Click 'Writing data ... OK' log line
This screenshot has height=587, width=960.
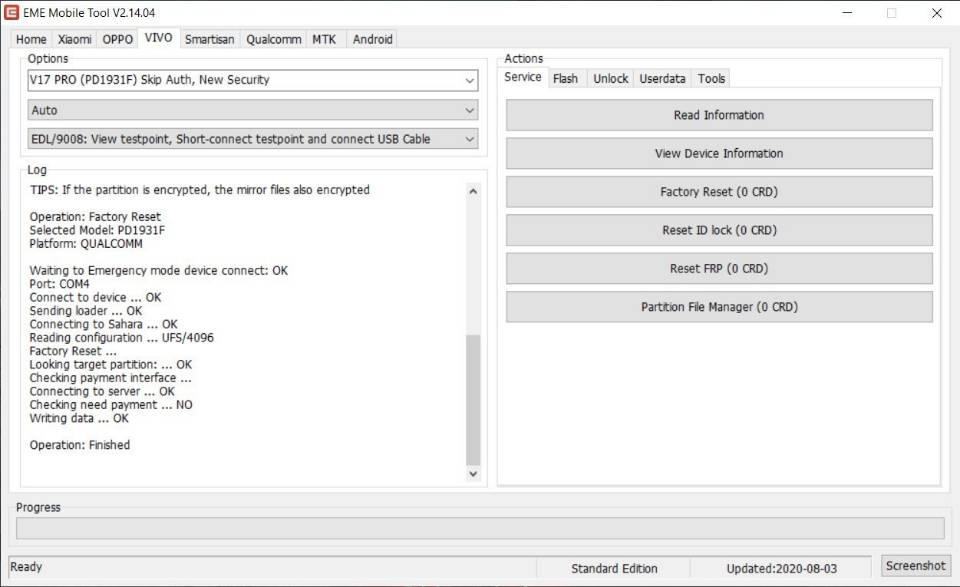pos(79,419)
